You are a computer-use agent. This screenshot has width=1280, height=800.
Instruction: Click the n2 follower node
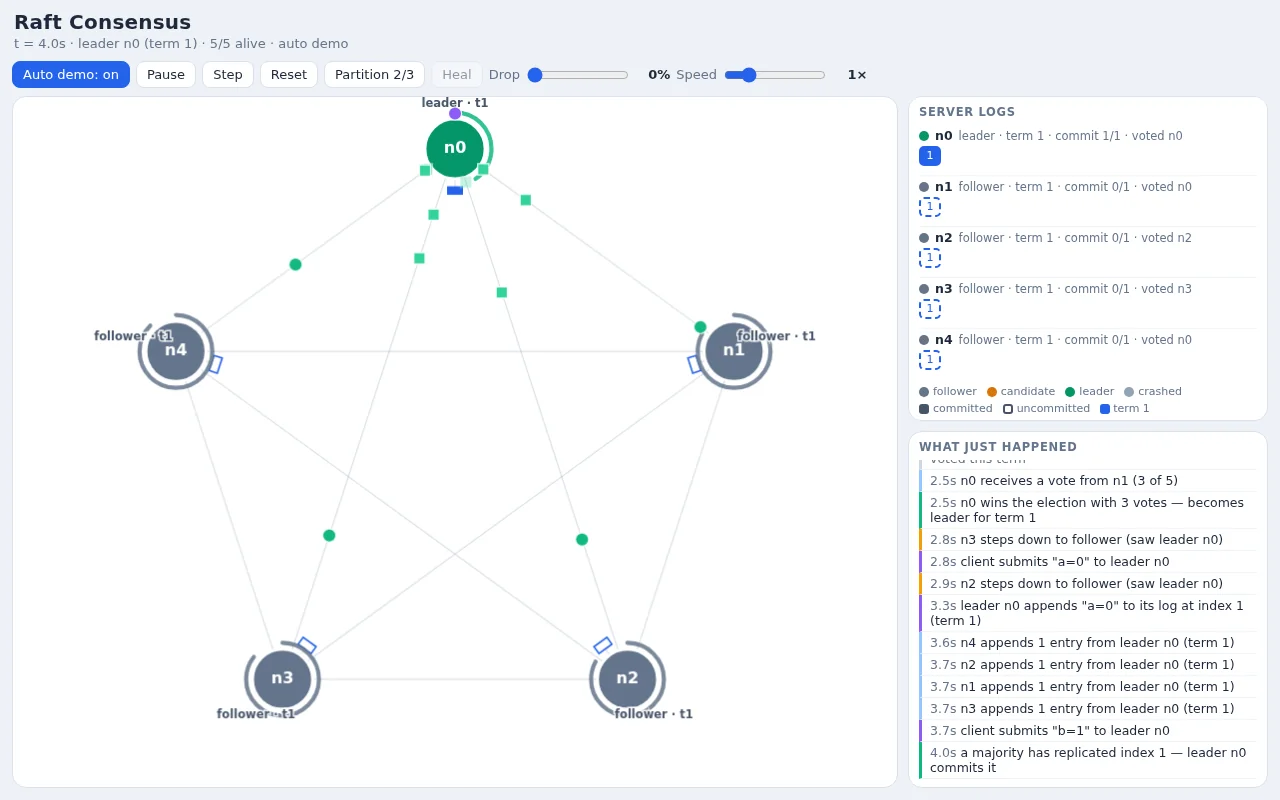tap(627, 679)
